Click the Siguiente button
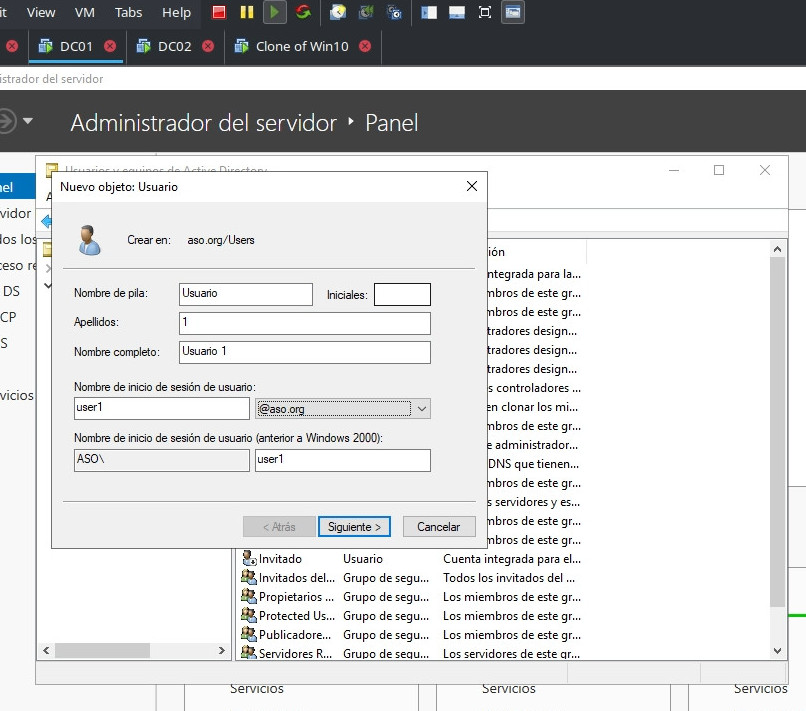Screen dimensions: 806x711 [x=354, y=526]
